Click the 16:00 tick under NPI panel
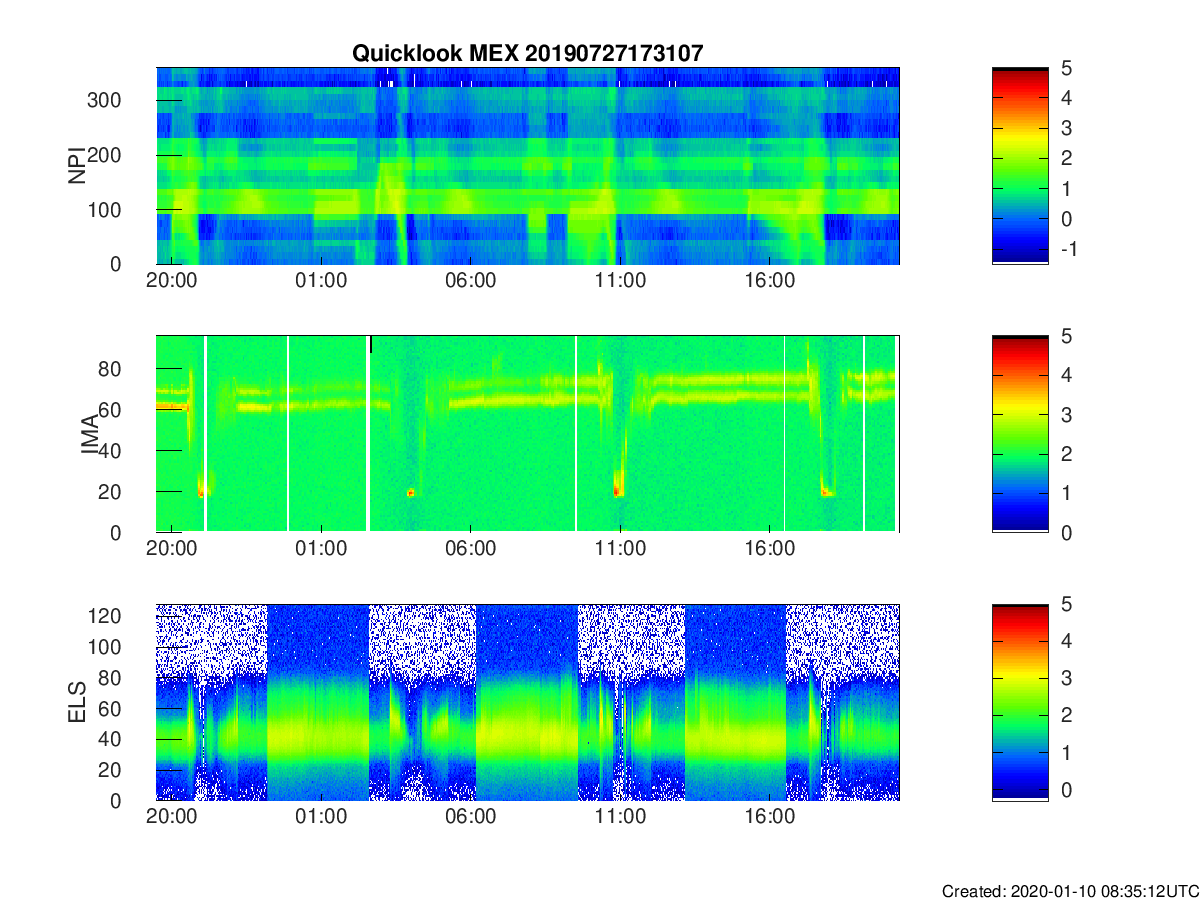The image size is (1200, 900). [770, 281]
